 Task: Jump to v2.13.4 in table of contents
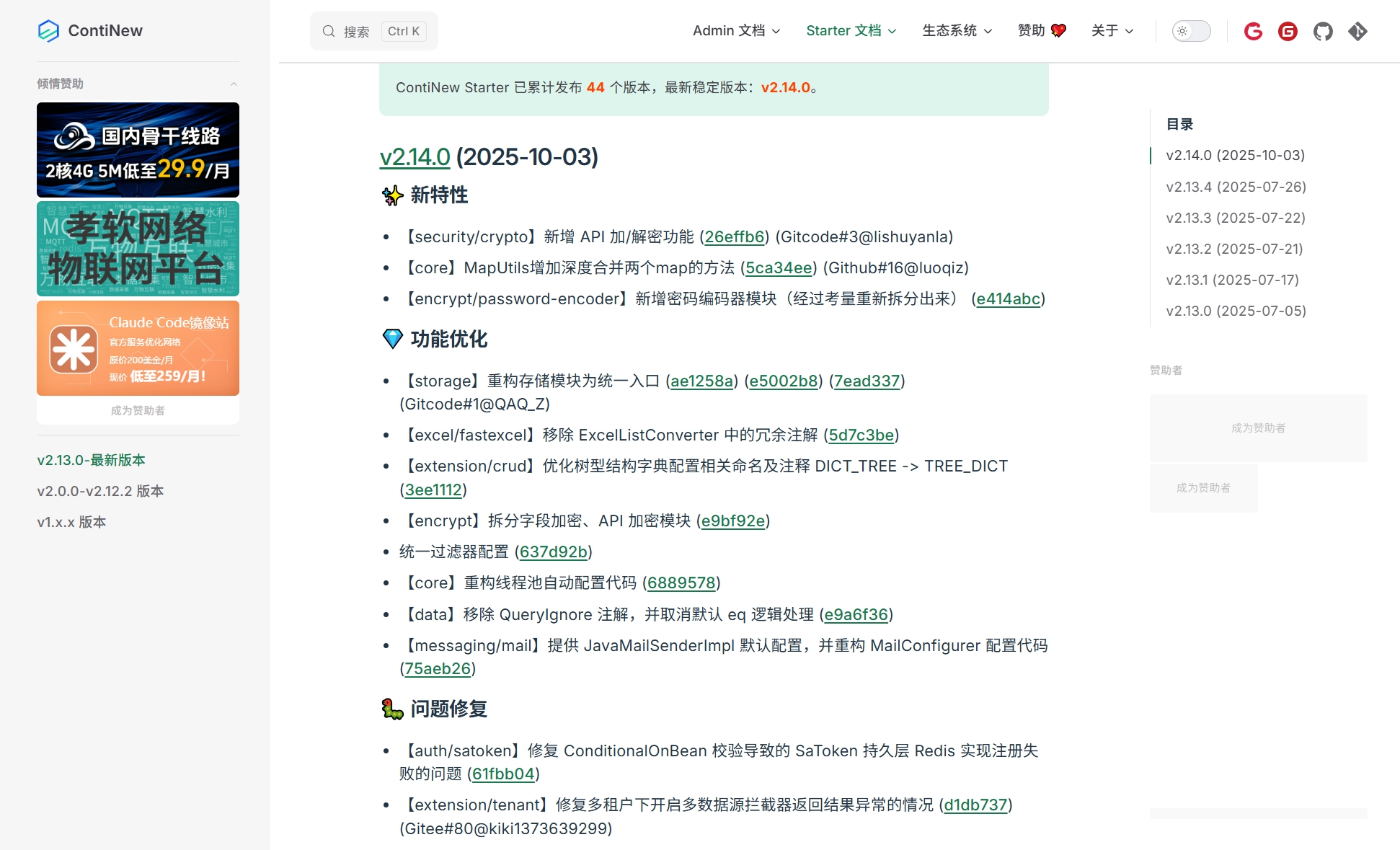coord(1236,187)
